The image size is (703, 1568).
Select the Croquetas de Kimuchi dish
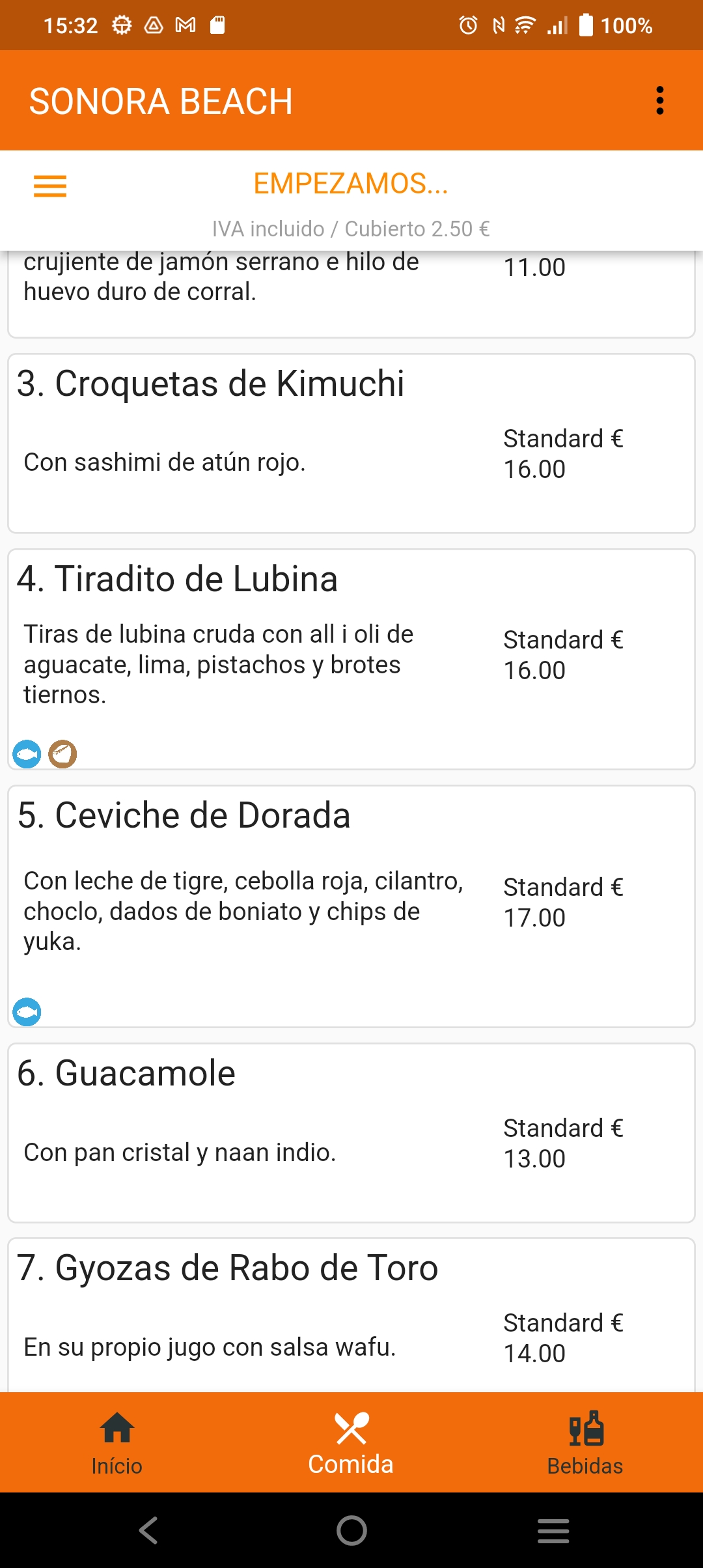[x=210, y=384]
